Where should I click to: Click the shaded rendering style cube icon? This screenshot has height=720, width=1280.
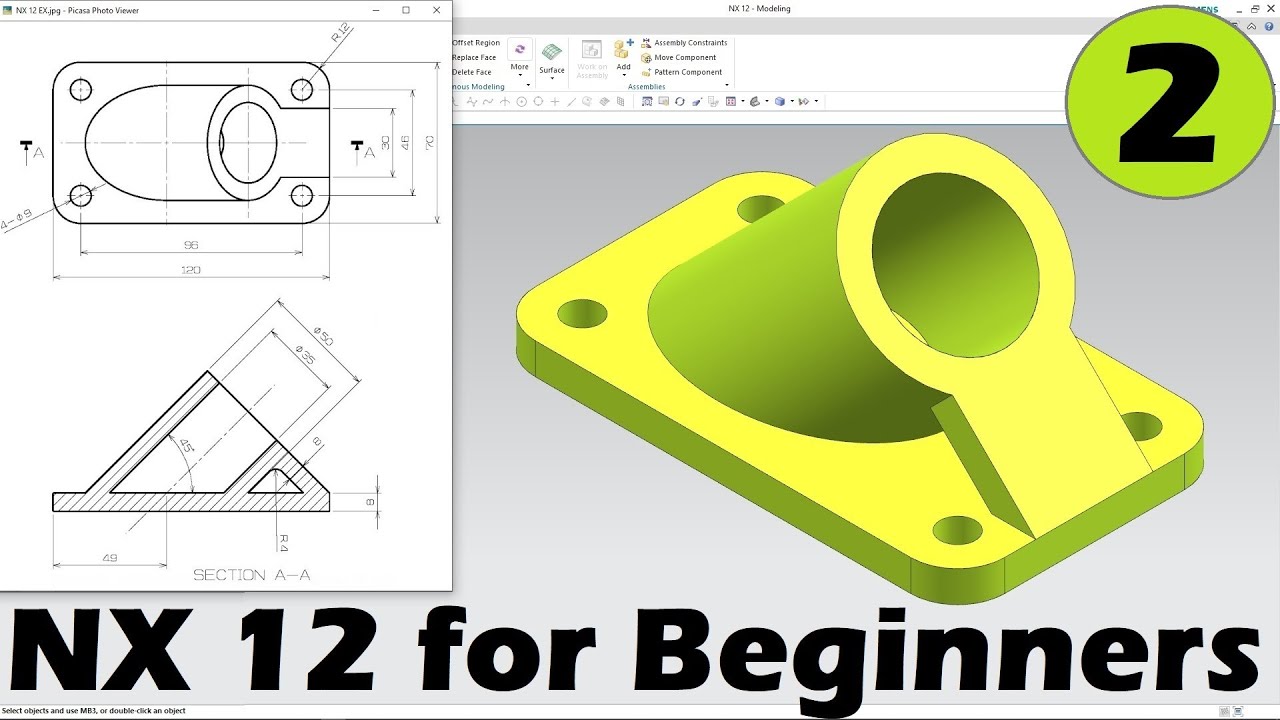click(780, 102)
